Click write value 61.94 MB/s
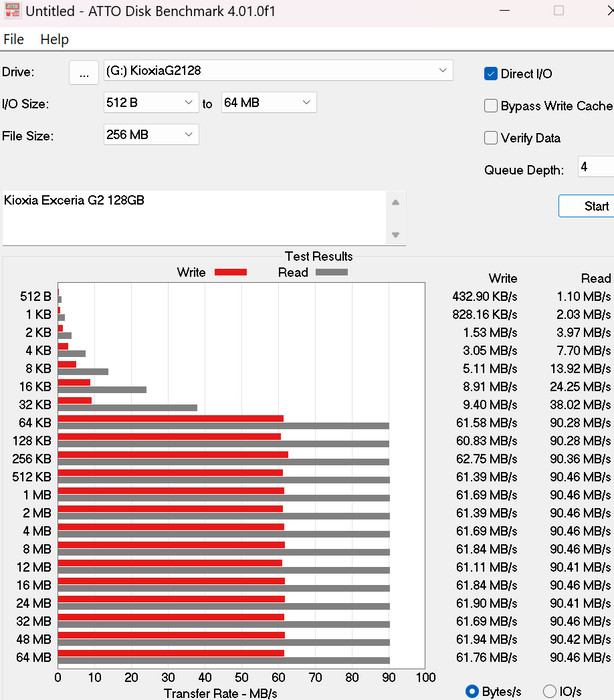Screen dimensions: 614x700 click(486, 639)
